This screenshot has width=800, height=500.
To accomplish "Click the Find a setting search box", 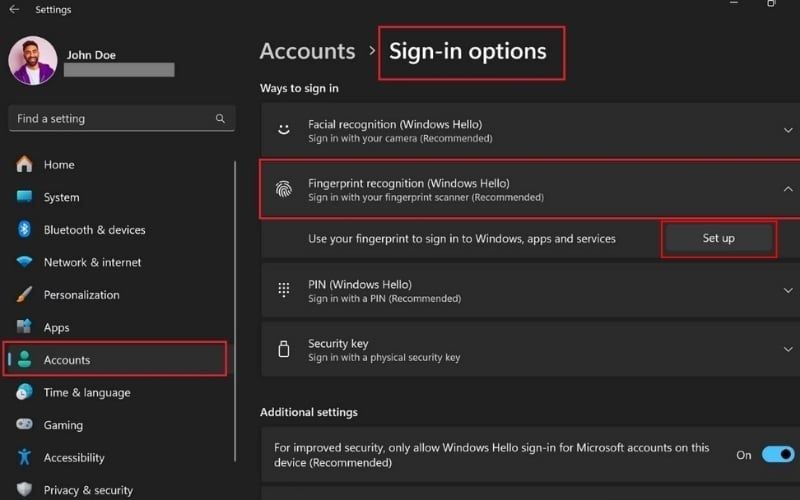I will [110, 119].
